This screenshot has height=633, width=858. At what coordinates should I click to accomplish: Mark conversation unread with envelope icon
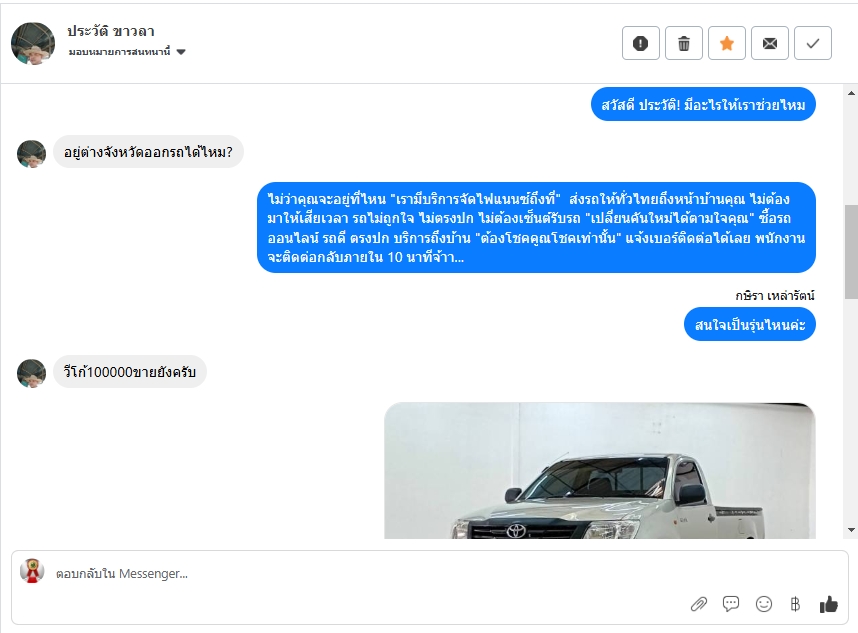[x=770, y=43]
